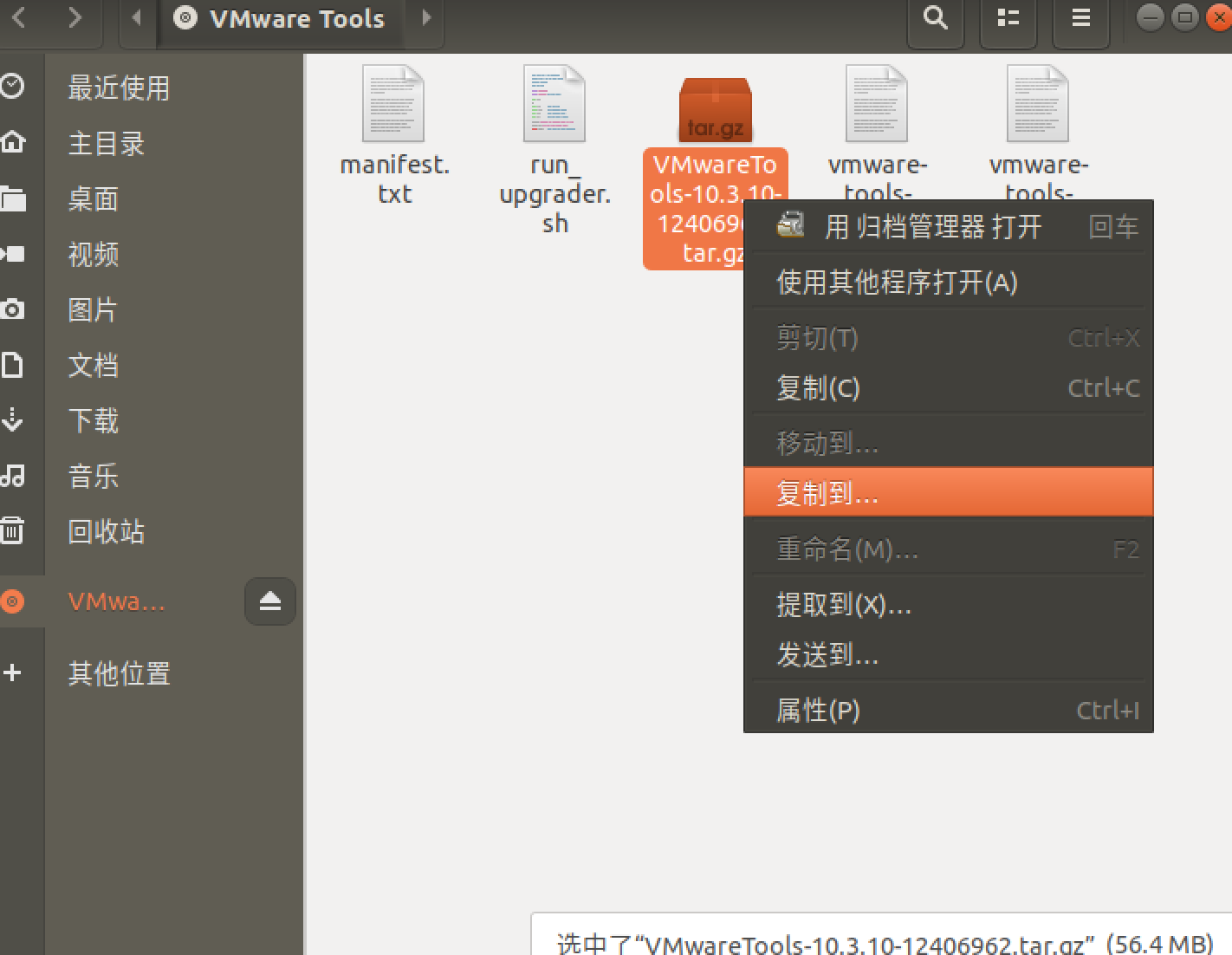Select the run_upgrader.sh file icon
Screen dimensions: 1232x955
click(x=554, y=104)
